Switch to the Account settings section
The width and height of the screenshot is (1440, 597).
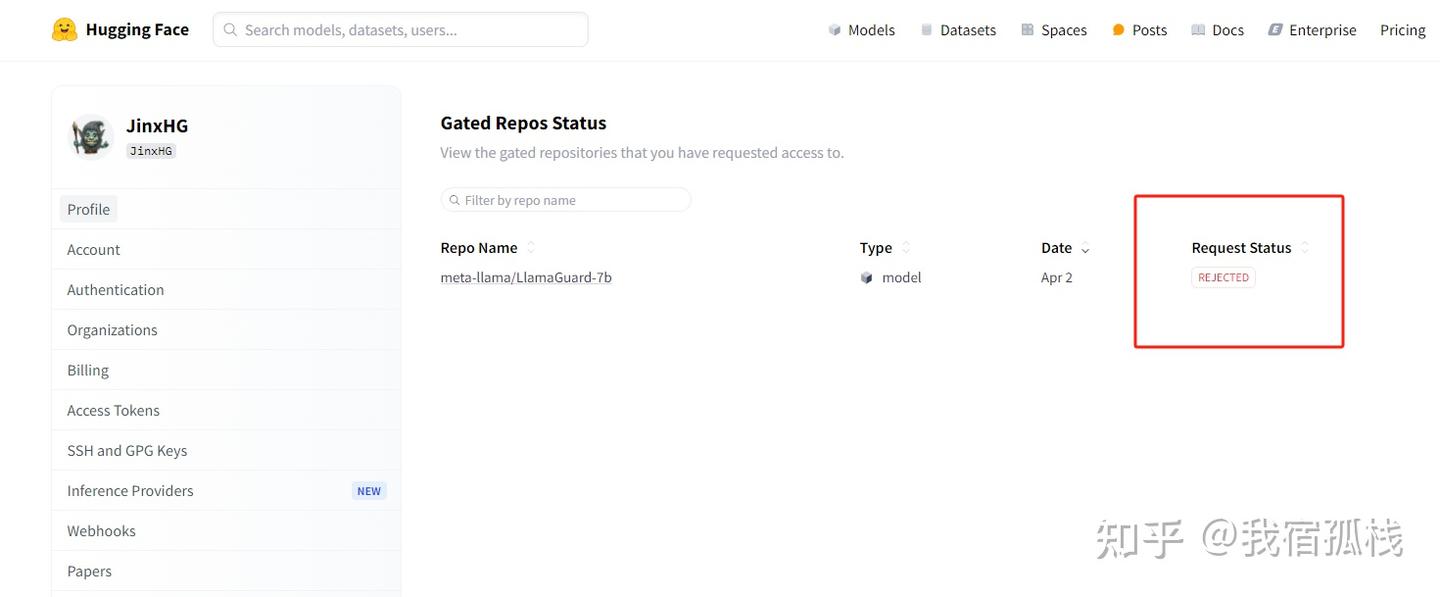pos(93,249)
